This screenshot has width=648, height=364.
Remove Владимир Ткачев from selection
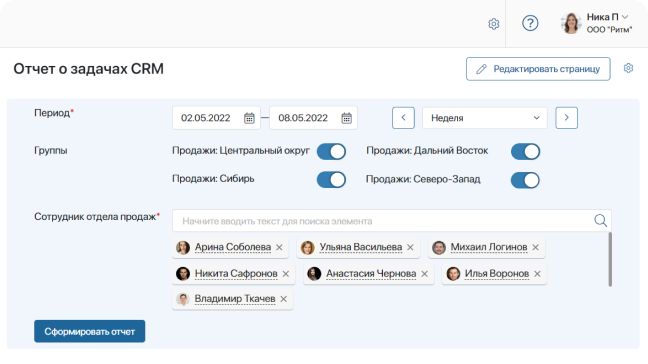click(x=284, y=299)
